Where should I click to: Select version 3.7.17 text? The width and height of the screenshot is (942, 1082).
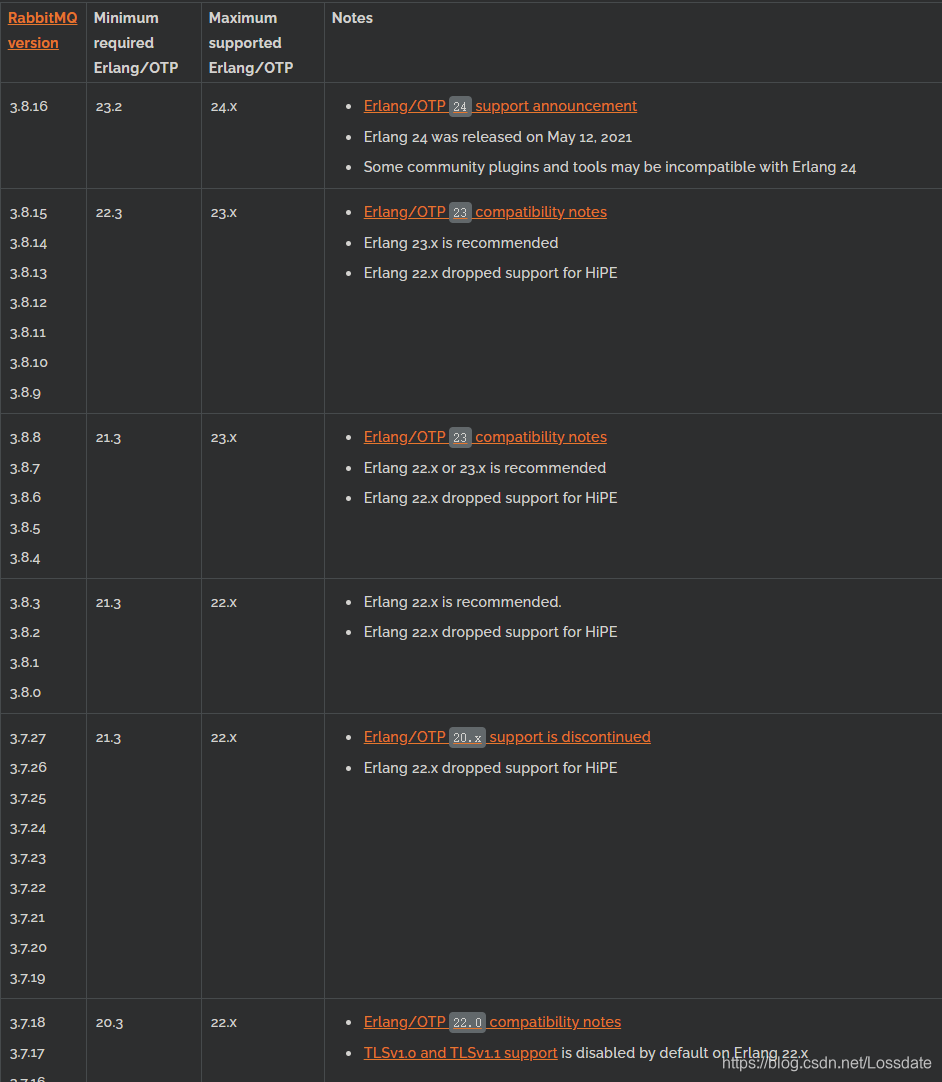tap(27, 1053)
